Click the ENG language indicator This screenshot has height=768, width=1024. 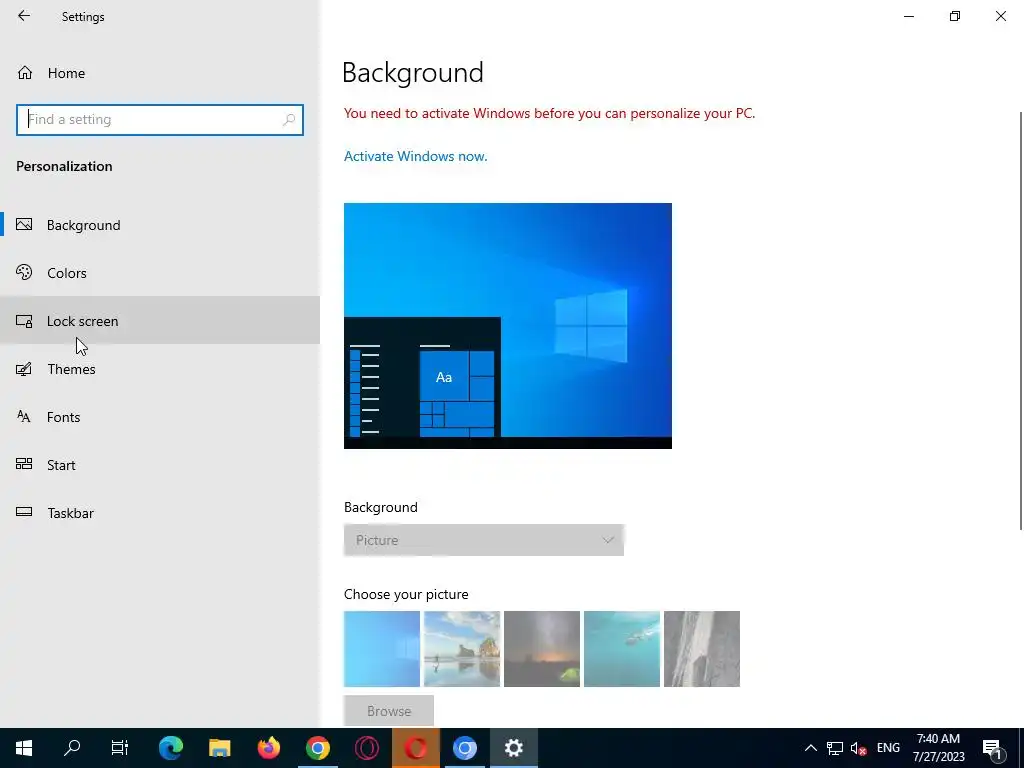pyautogui.click(x=888, y=748)
